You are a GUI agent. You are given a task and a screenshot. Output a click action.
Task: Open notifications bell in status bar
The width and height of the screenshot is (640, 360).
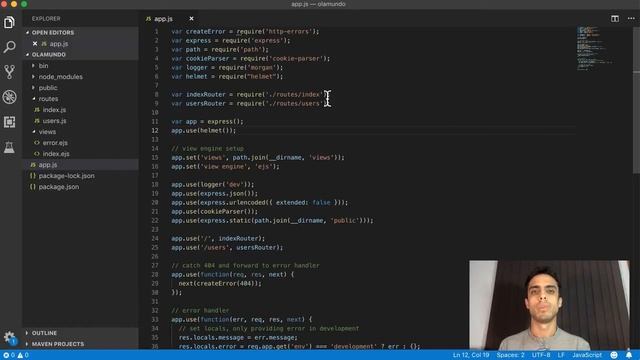click(x=629, y=355)
